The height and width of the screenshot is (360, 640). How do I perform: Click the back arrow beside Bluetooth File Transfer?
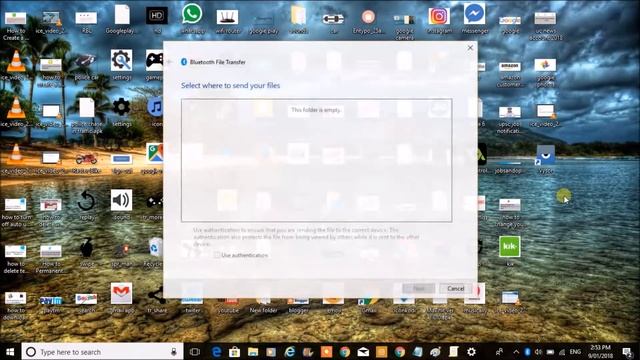point(170,62)
